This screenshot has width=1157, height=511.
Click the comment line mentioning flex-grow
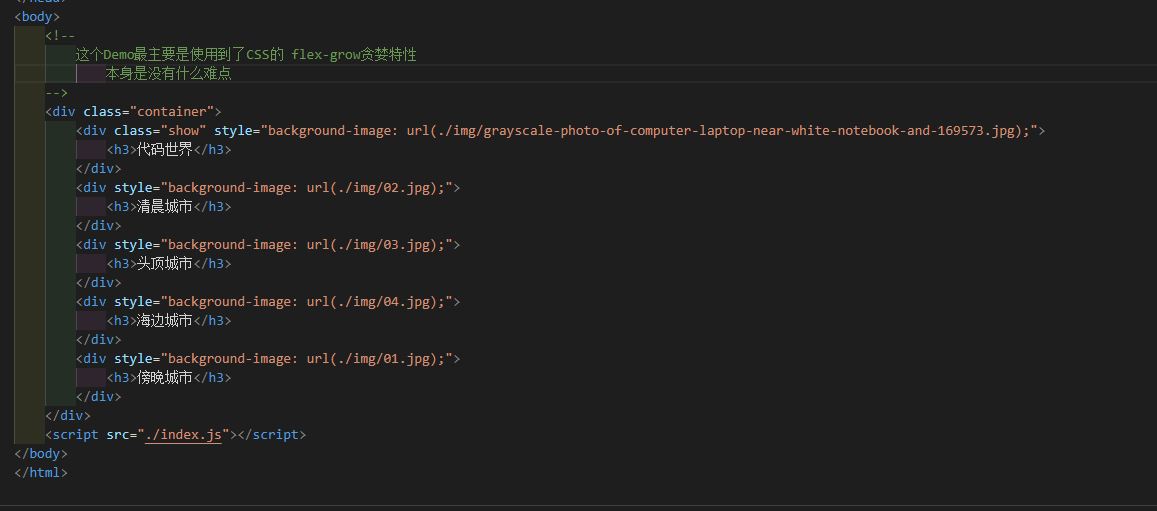246,55
